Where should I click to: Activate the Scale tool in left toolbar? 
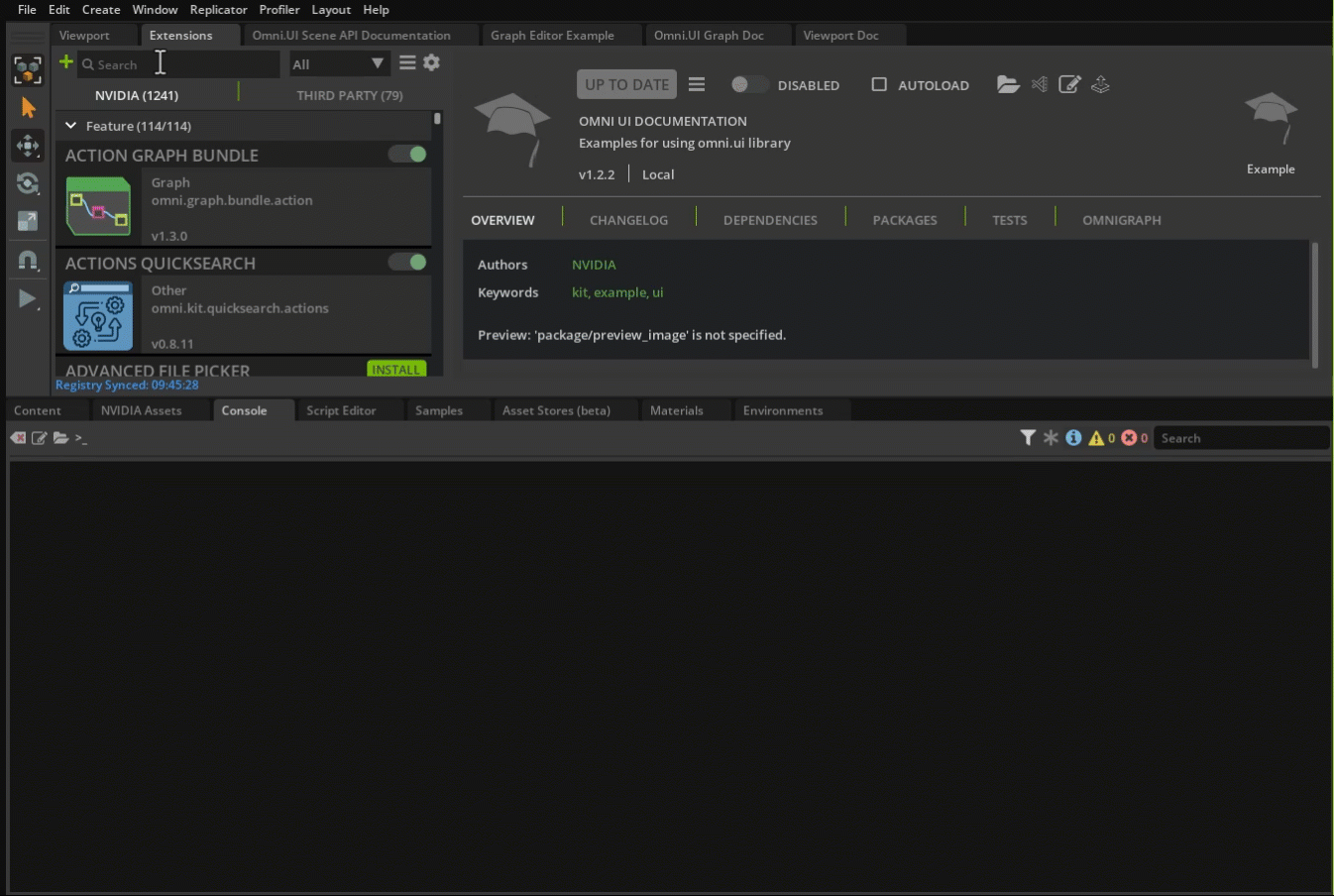point(28,221)
